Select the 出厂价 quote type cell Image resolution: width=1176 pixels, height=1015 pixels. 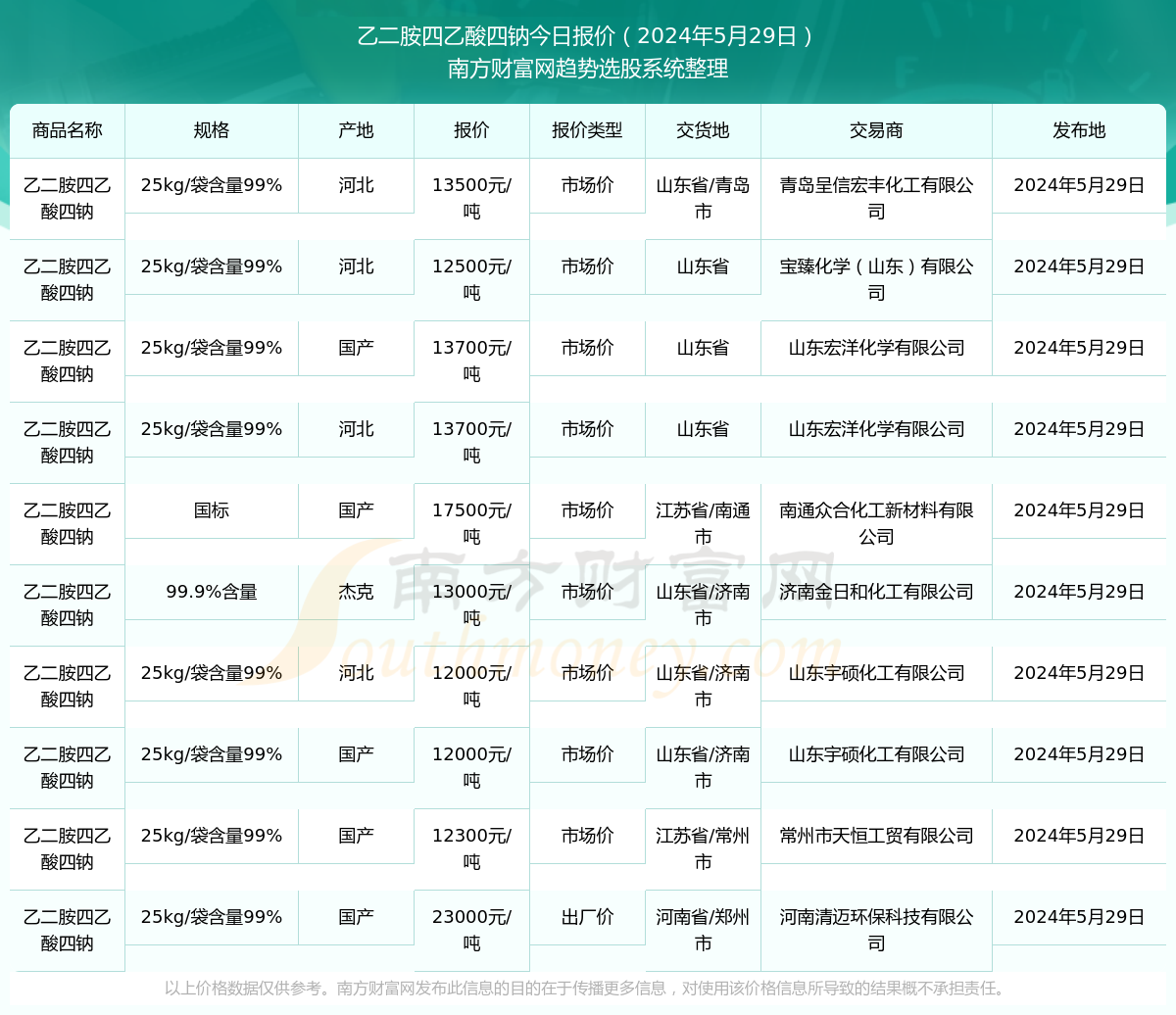pyautogui.click(x=587, y=918)
